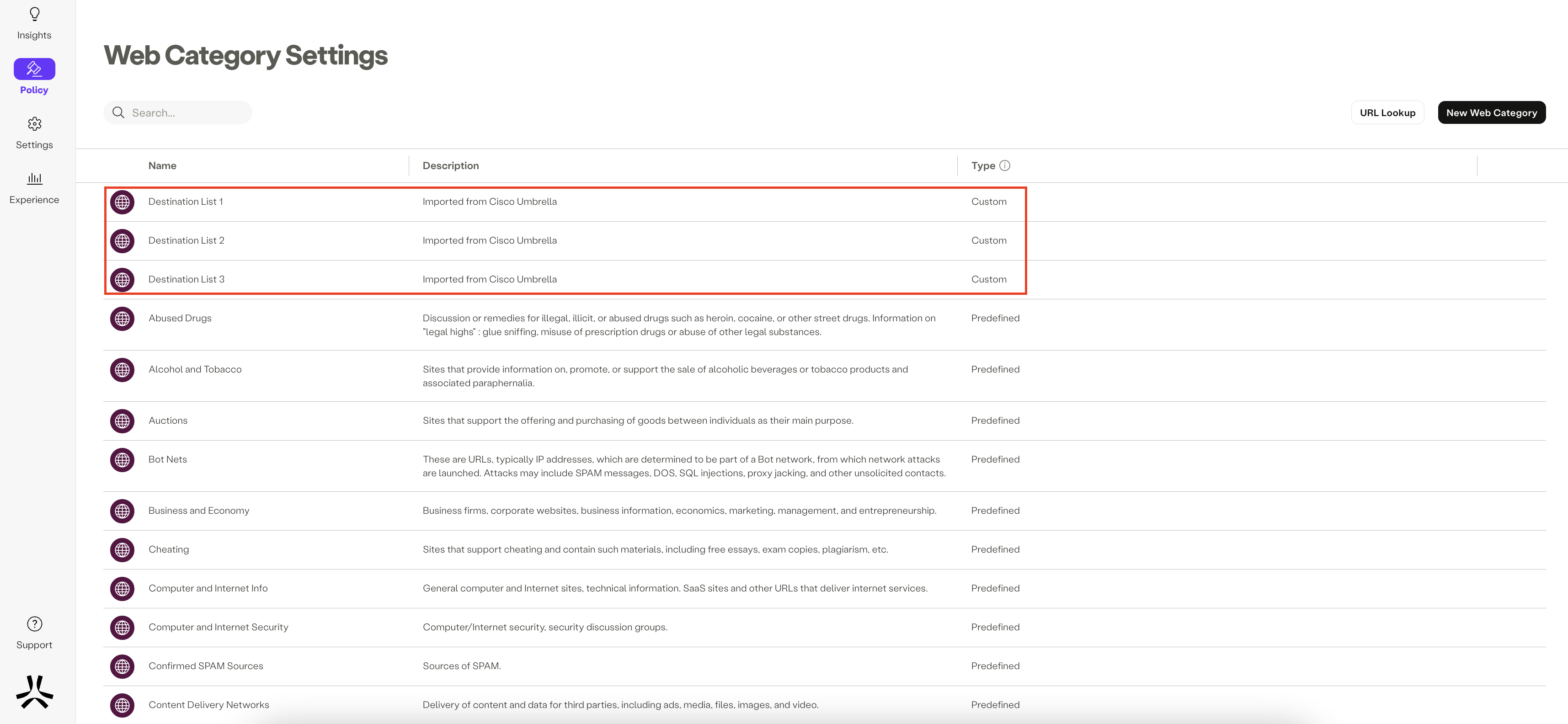Click the company logo at sidebar bottom
Screen dimensions: 1568x724
tap(35, 692)
